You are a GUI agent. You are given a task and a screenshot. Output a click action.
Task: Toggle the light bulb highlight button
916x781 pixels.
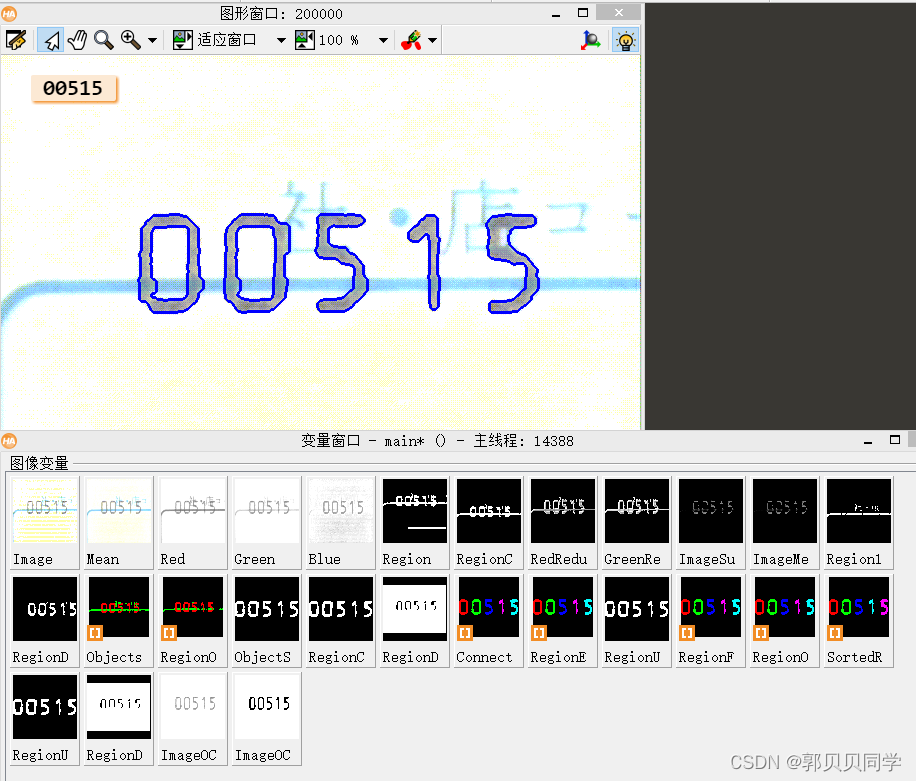tap(625, 40)
